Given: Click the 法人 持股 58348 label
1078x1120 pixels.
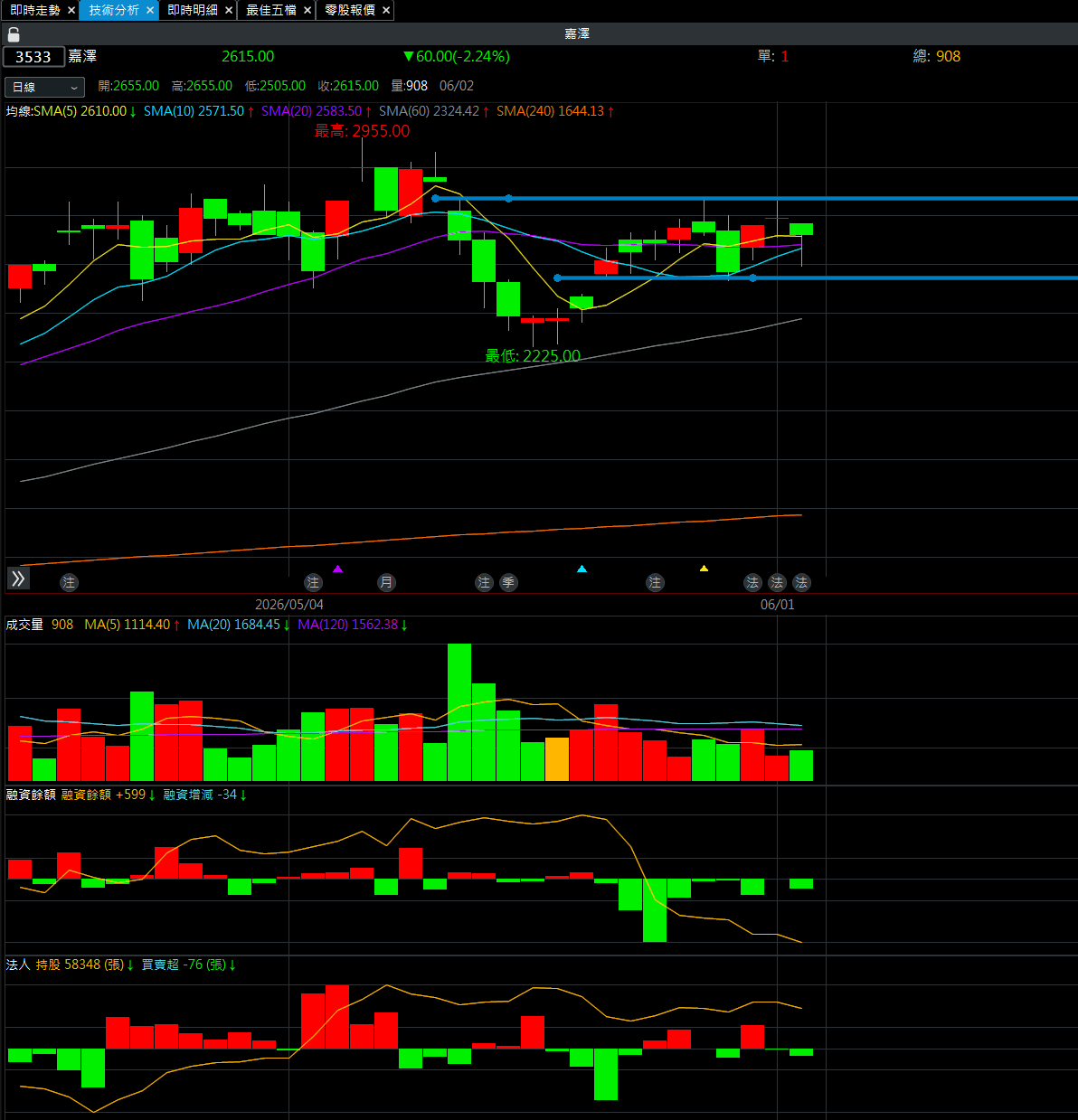Looking at the screenshot, I should (70, 965).
